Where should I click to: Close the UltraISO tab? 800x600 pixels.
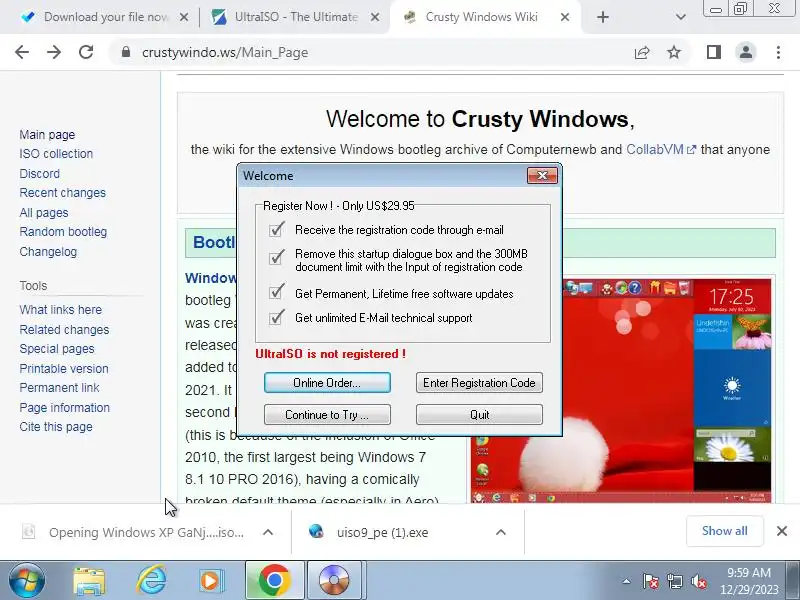(374, 17)
